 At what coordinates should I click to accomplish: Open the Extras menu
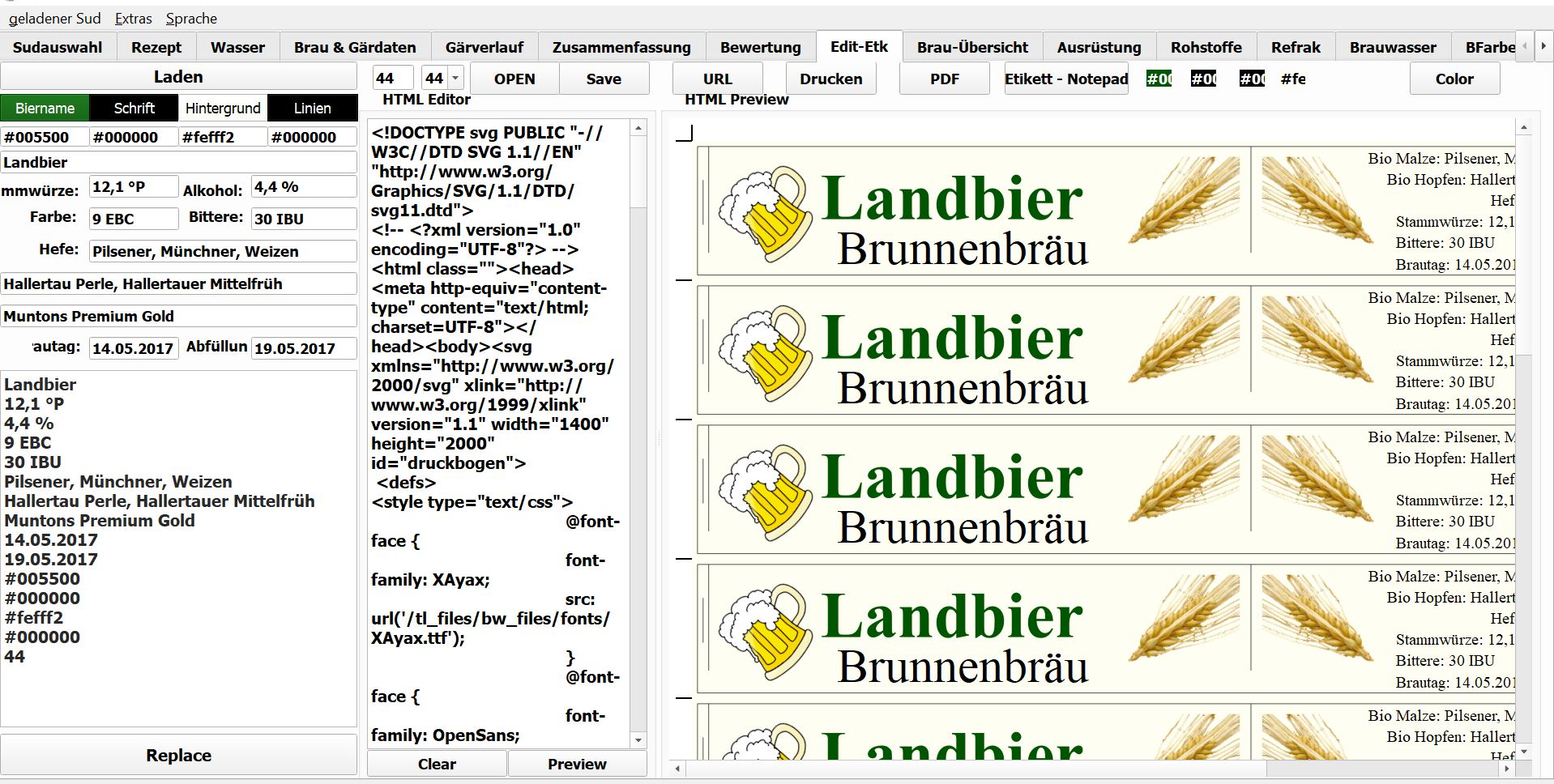(133, 18)
